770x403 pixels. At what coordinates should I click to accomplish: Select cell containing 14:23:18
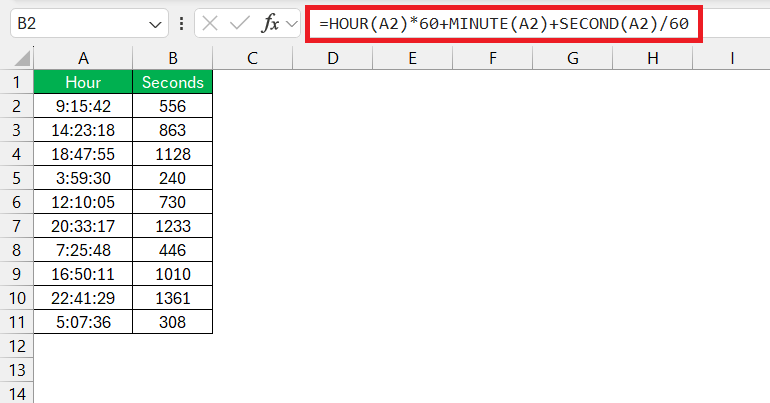point(83,130)
